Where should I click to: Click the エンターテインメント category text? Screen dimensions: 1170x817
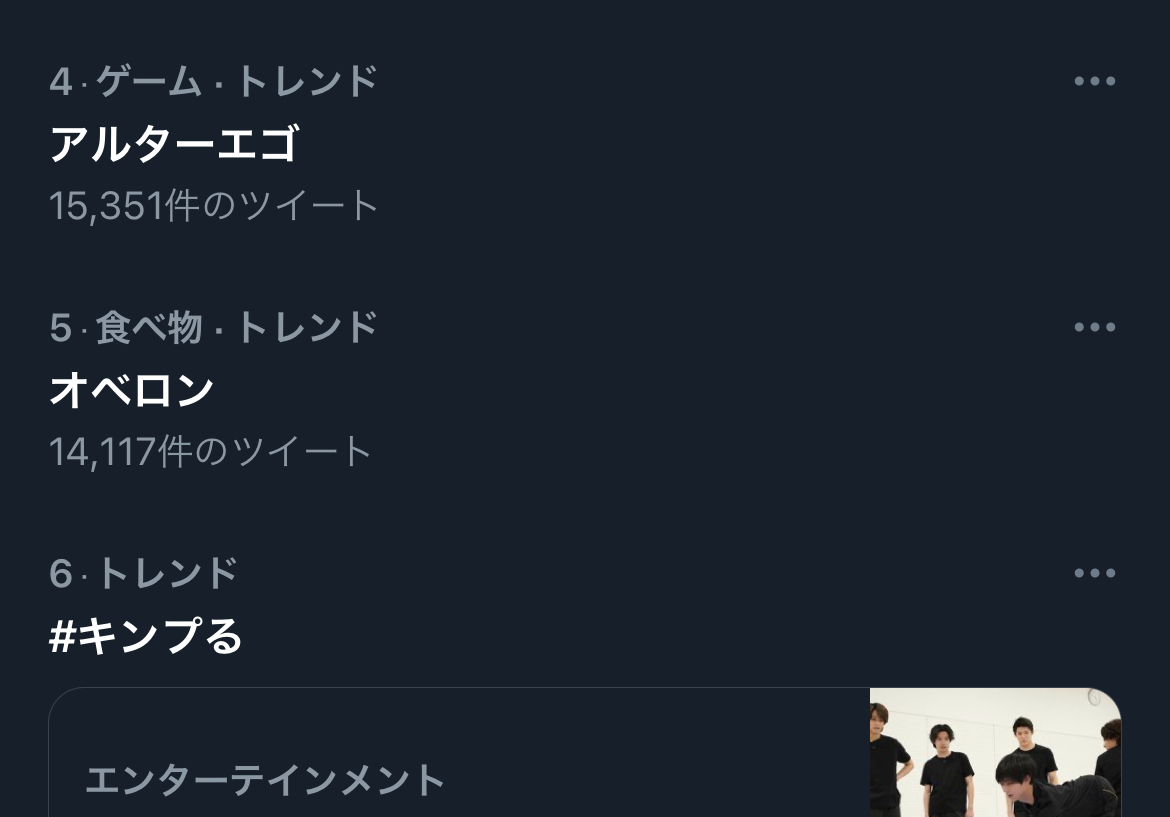click(265, 780)
